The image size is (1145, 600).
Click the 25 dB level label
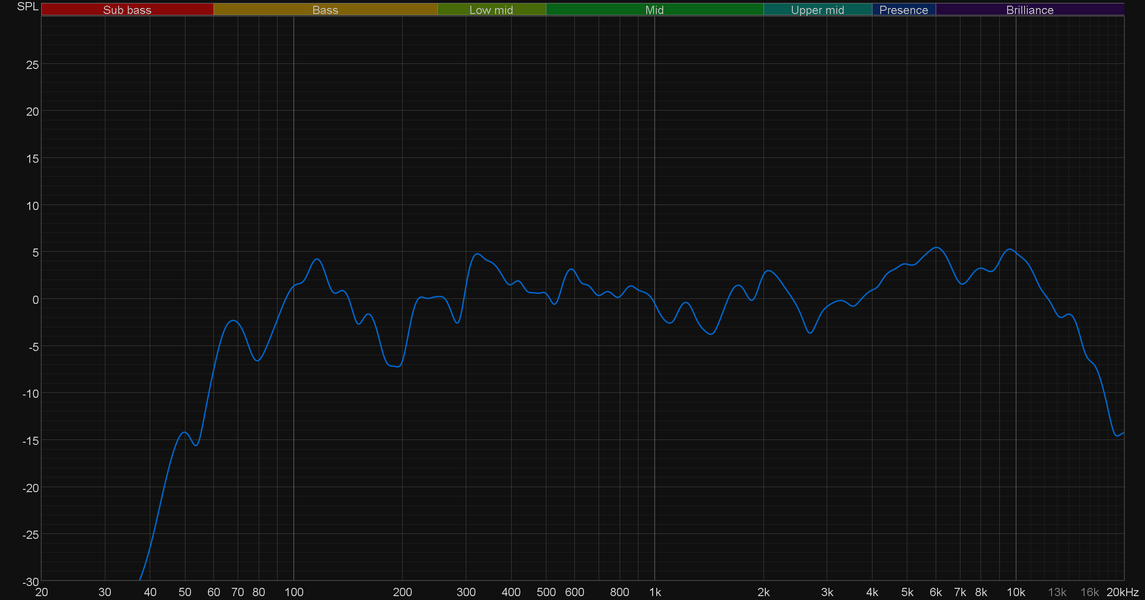[32, 65]
